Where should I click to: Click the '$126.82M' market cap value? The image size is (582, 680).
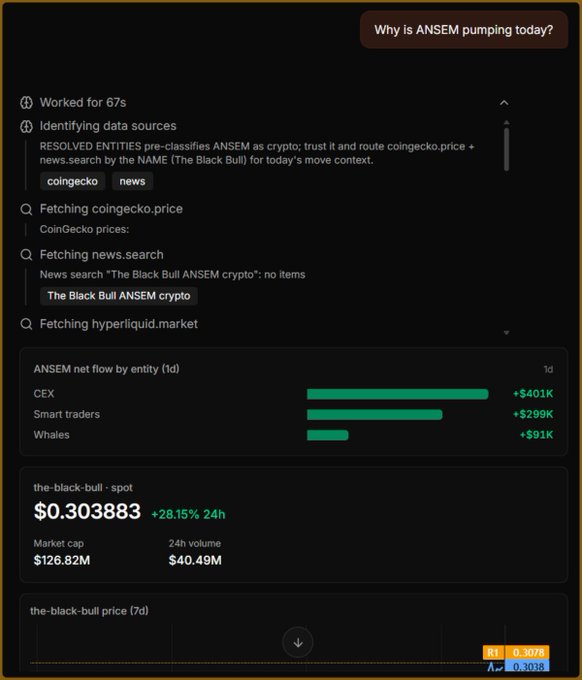pos(62,560)
